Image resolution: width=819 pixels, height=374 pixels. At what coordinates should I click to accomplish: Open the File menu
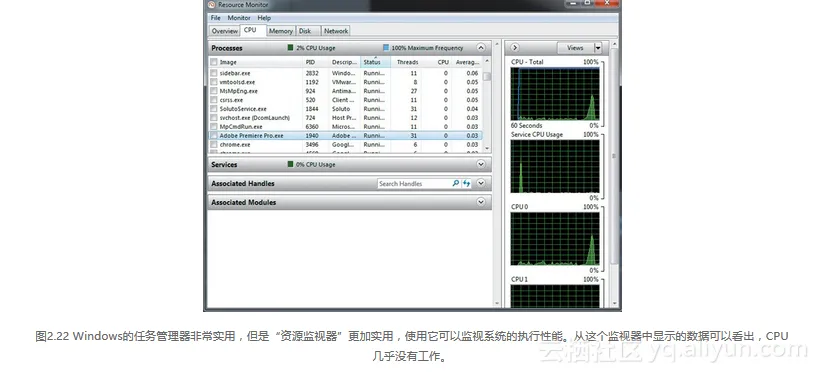pyautogui.click(x=216, y=18)
